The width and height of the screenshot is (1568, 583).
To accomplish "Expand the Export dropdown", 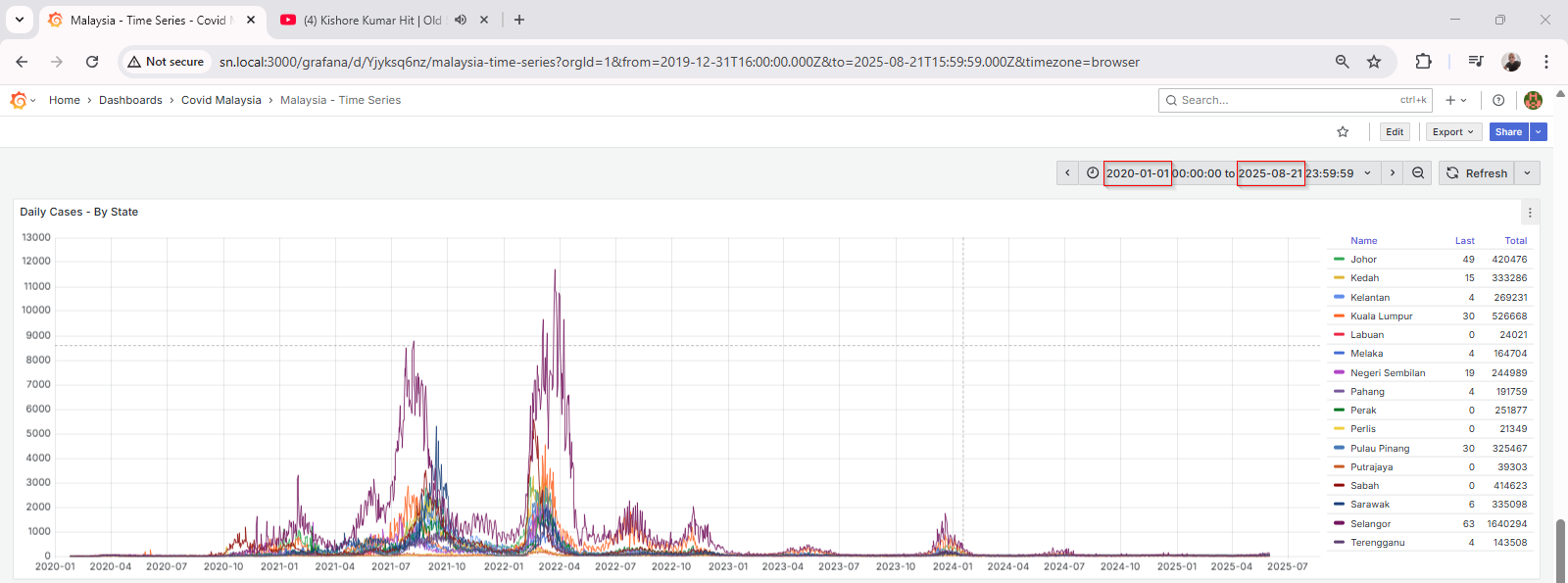I will click(x=1451, y=132).
